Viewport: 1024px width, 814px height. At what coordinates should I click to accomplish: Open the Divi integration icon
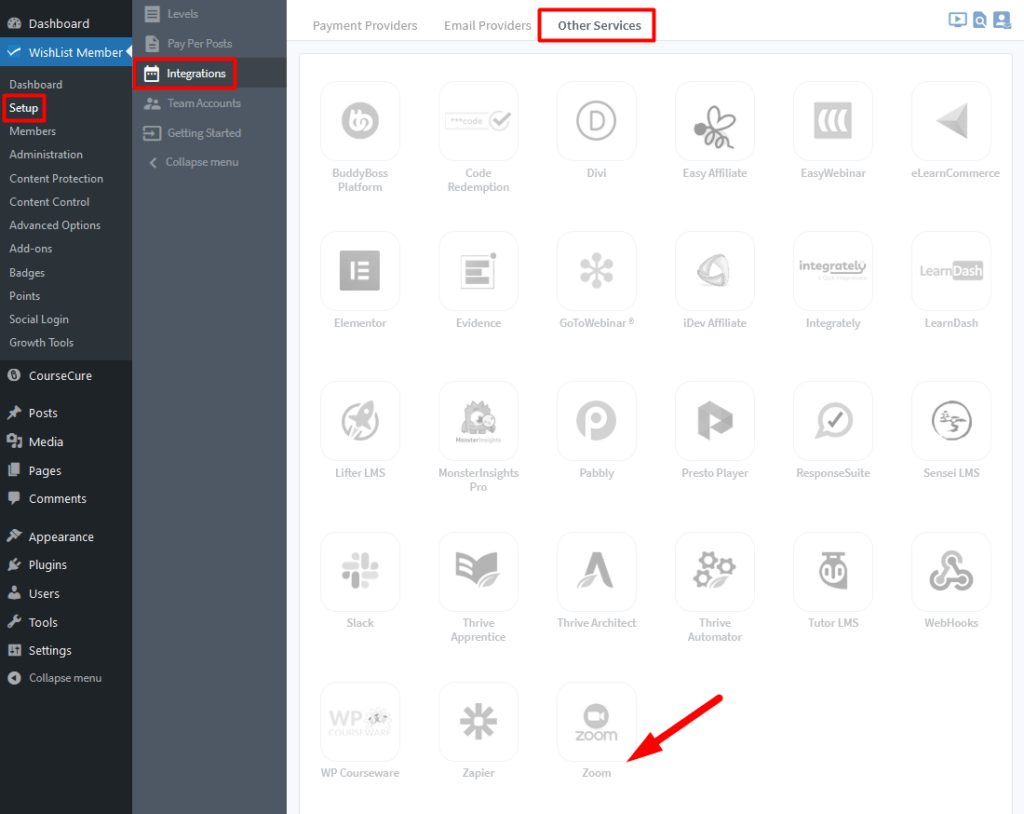tap(596, 121)
